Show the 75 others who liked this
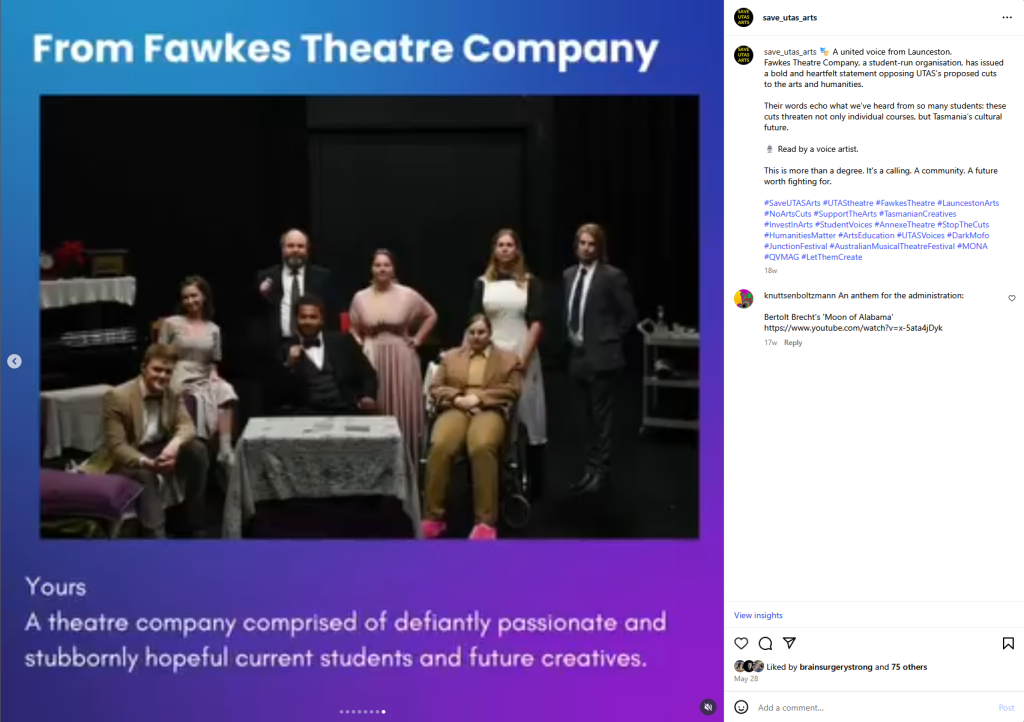 point(909,667)
